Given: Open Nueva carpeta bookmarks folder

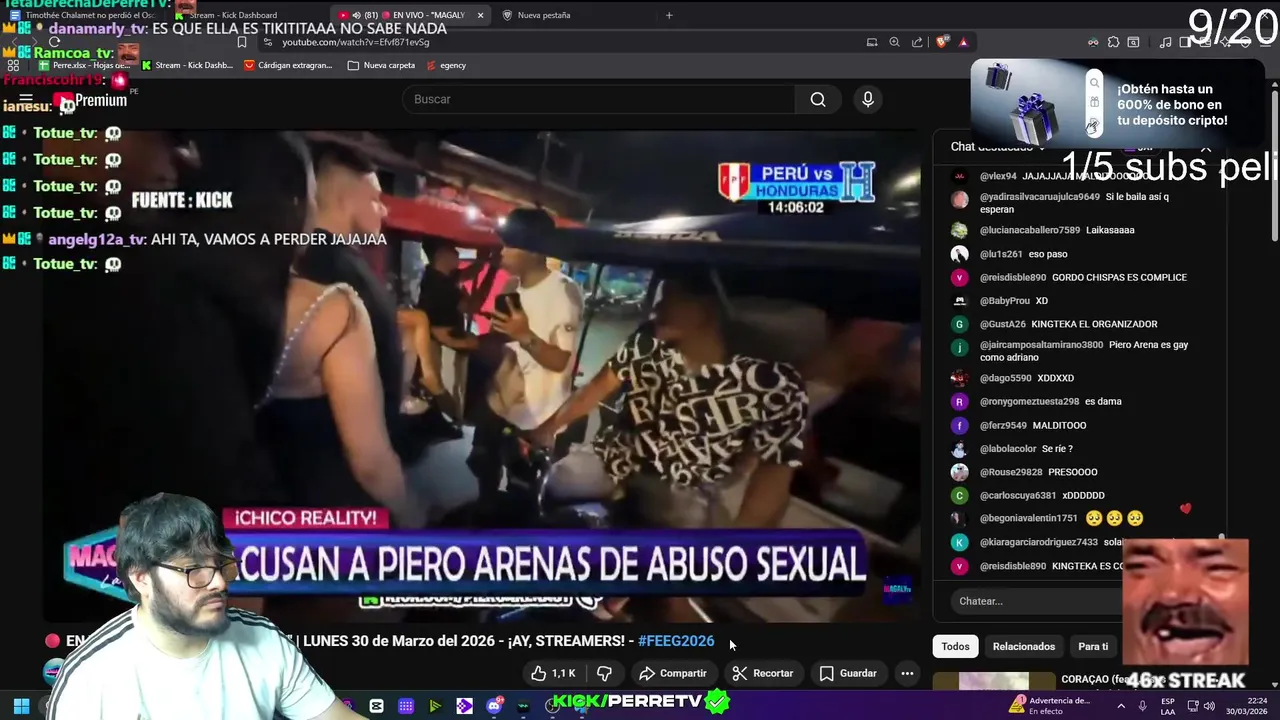Looking at the screenshot, I should coord(381,65).
